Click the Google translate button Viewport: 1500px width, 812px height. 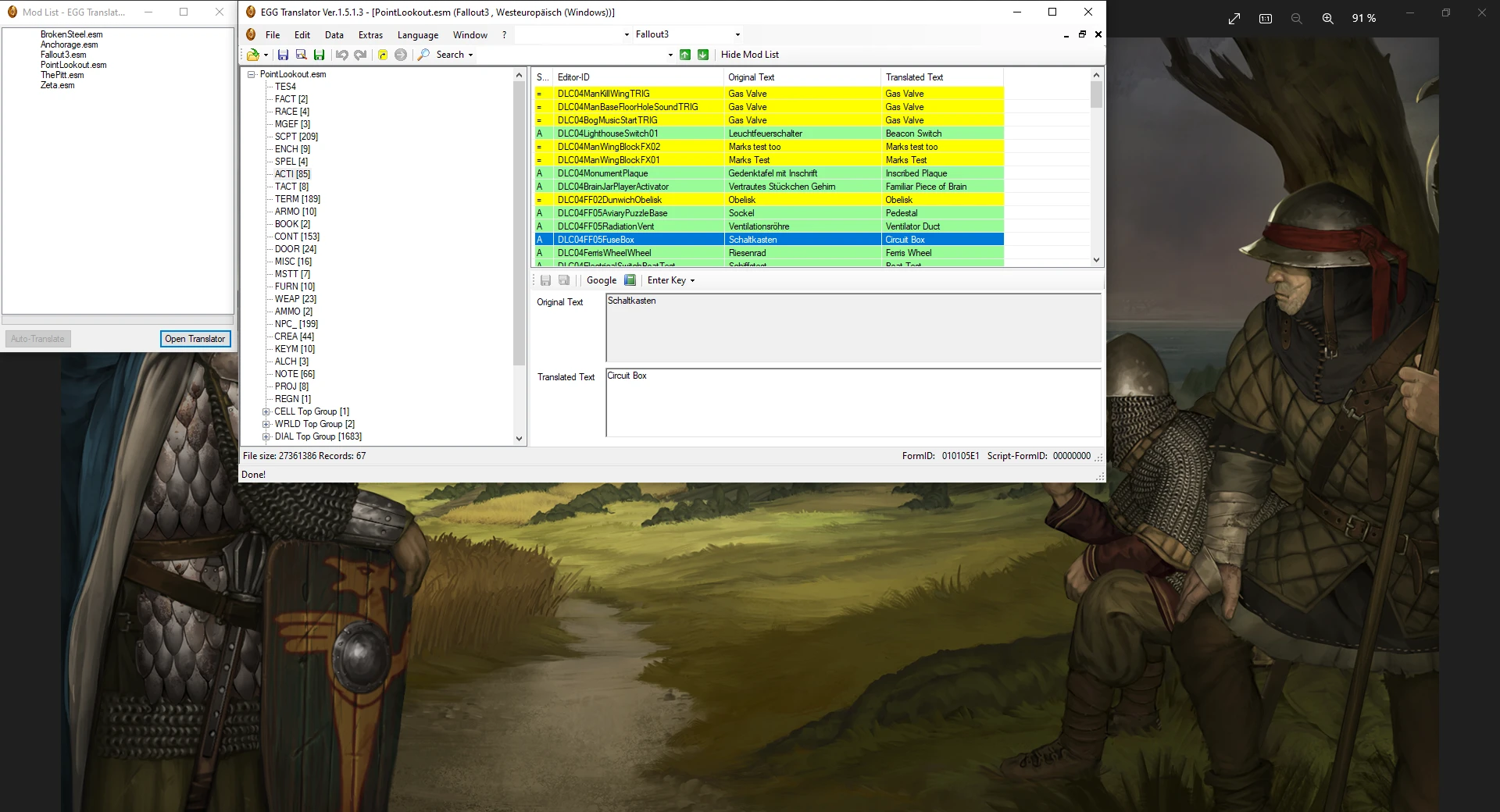602,280
